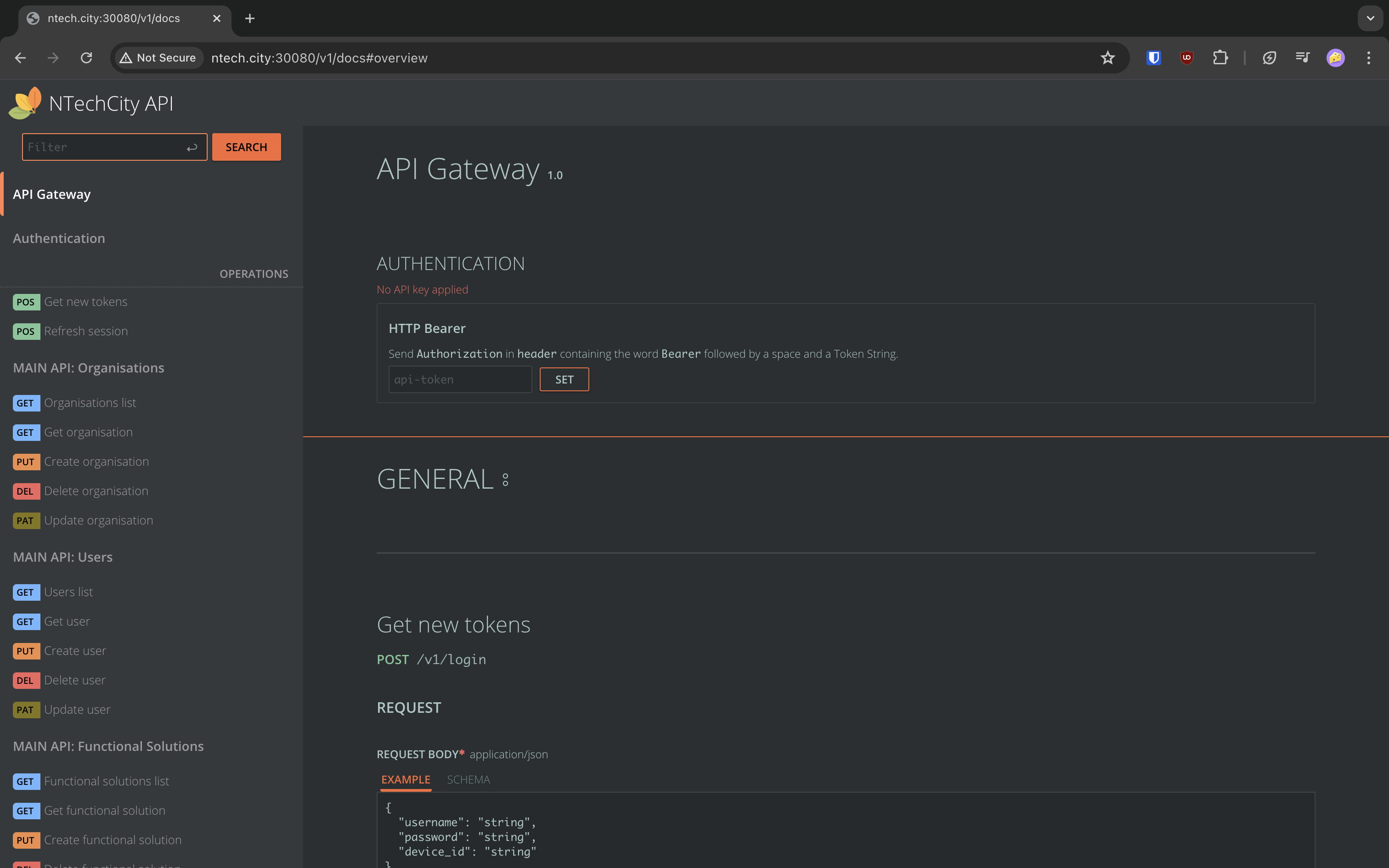
Task: Focus the api-token input field
Action: (460, 379)
